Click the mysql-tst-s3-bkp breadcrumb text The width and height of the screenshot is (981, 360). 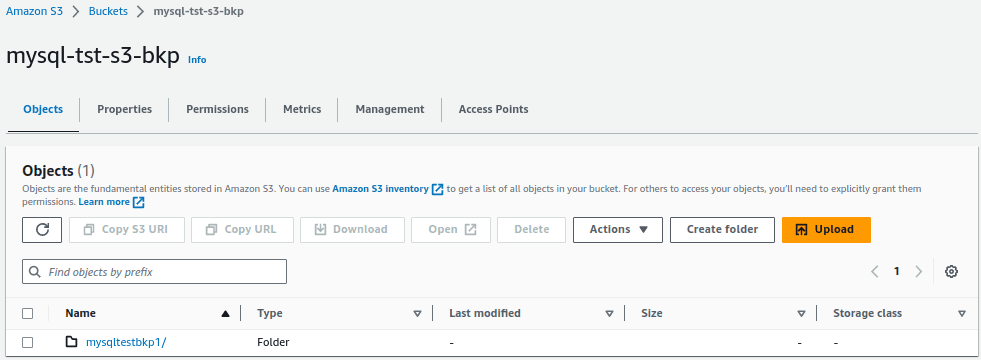point(198,11)
